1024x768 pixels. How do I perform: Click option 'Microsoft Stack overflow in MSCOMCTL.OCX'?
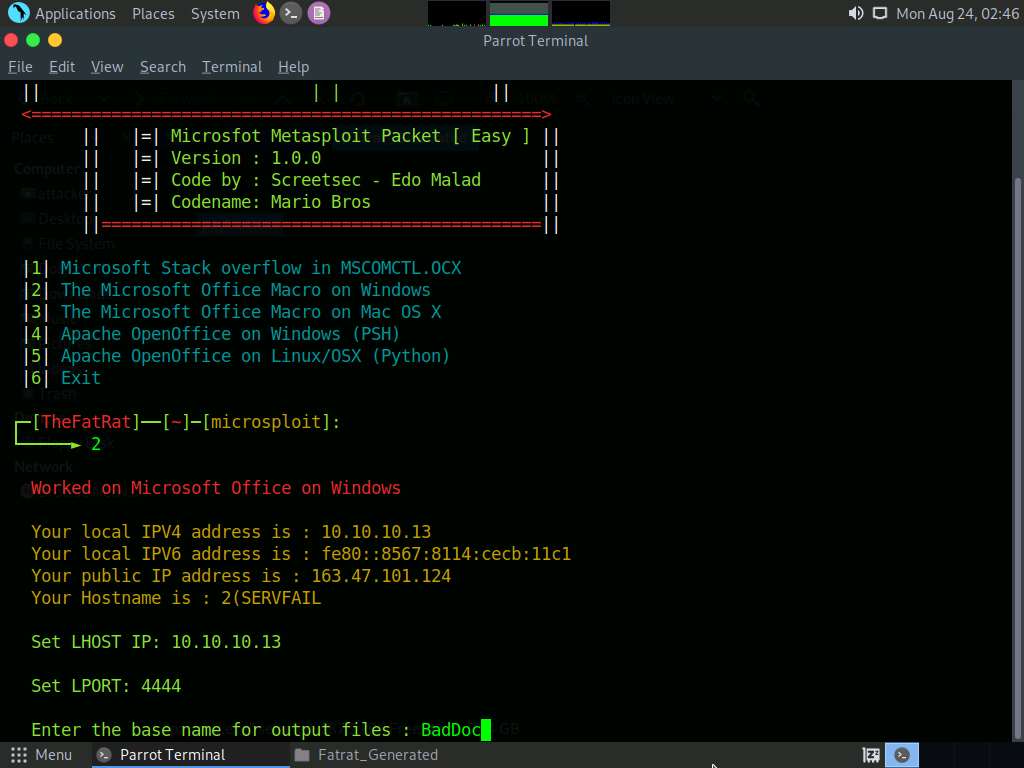click(261, 268)
